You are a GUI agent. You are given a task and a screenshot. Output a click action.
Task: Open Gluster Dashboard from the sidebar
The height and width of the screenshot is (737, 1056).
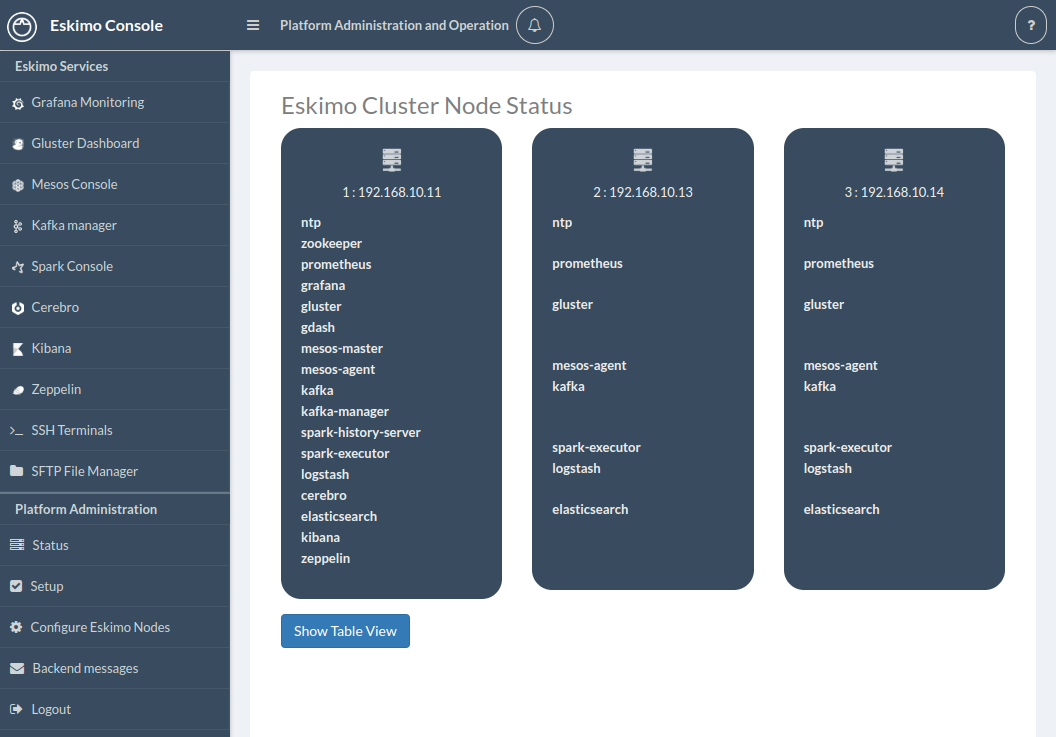point(85,143)
